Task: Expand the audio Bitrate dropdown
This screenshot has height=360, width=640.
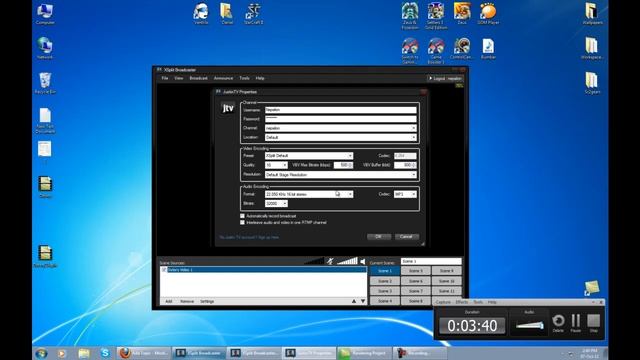Action: 284,203
